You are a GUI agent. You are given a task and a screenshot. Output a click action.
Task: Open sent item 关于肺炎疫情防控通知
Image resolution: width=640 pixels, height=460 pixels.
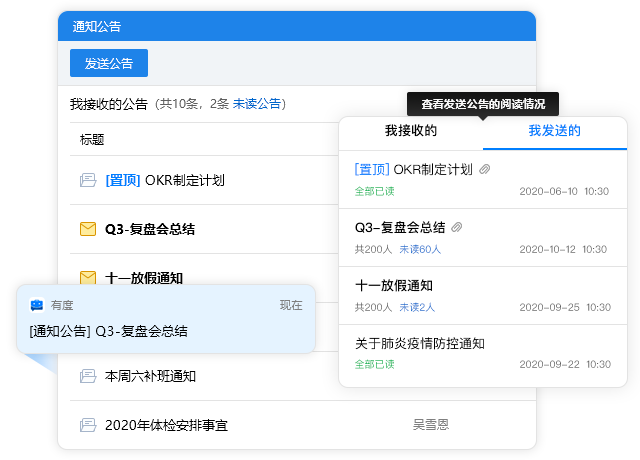tap(420, 343)
